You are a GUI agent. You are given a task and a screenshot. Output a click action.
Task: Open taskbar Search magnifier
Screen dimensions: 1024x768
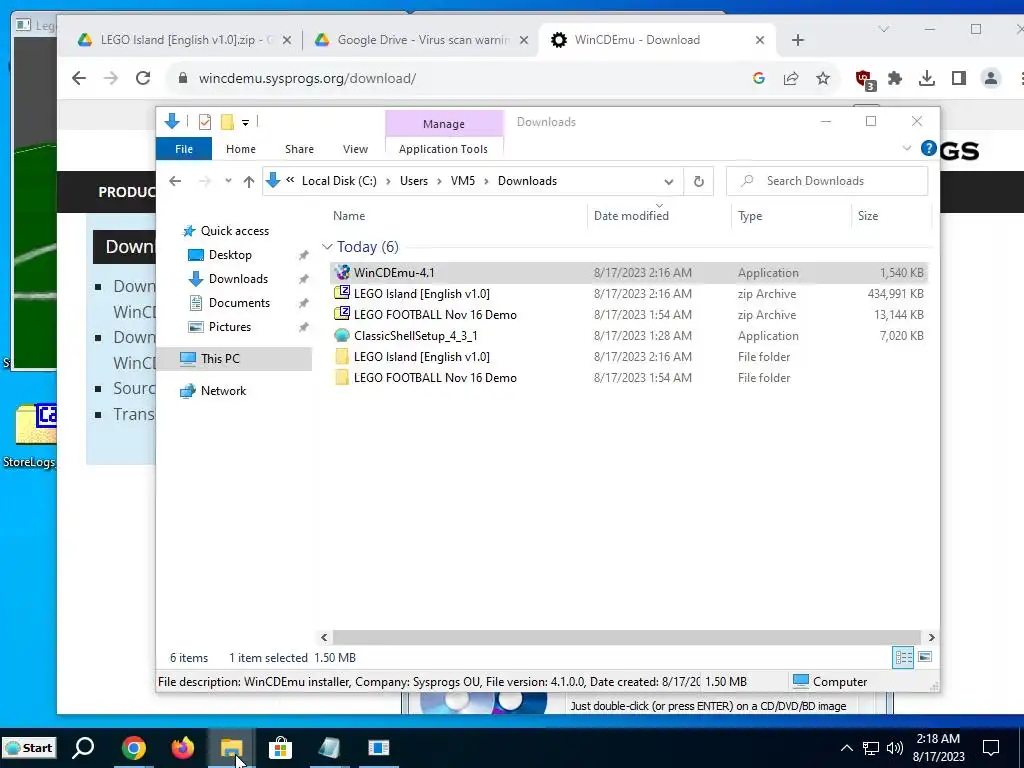pos(84,748)
